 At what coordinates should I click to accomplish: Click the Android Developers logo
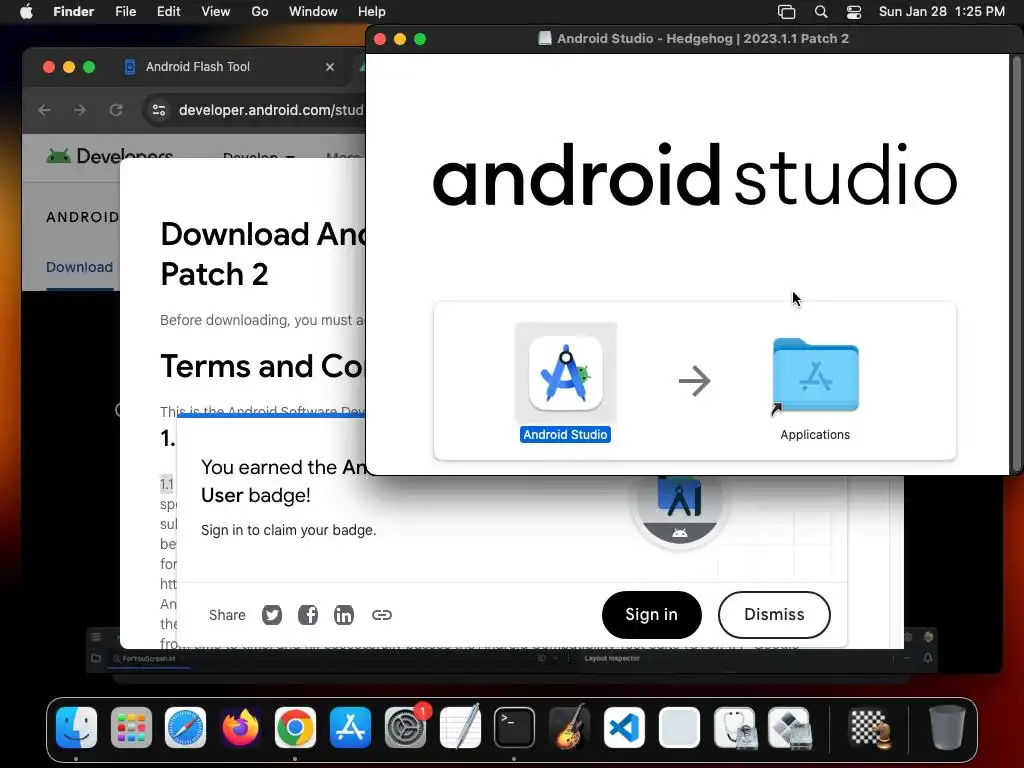[109, 155]
